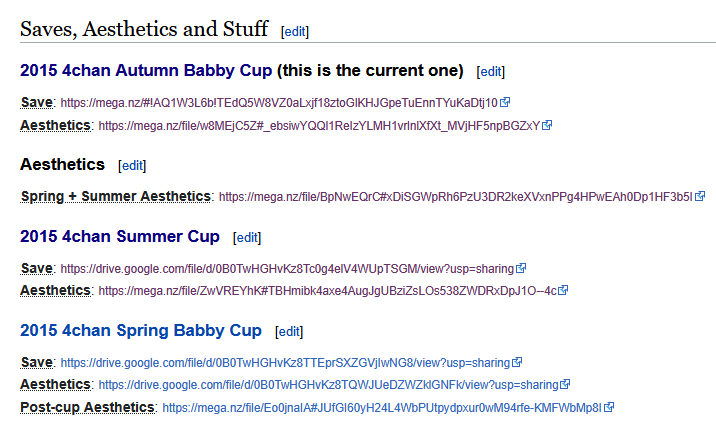Viewport: 716px width, 422px height.
Task: Open the 2015 4chan Summer Cup heading link
Action: point(120,237)
